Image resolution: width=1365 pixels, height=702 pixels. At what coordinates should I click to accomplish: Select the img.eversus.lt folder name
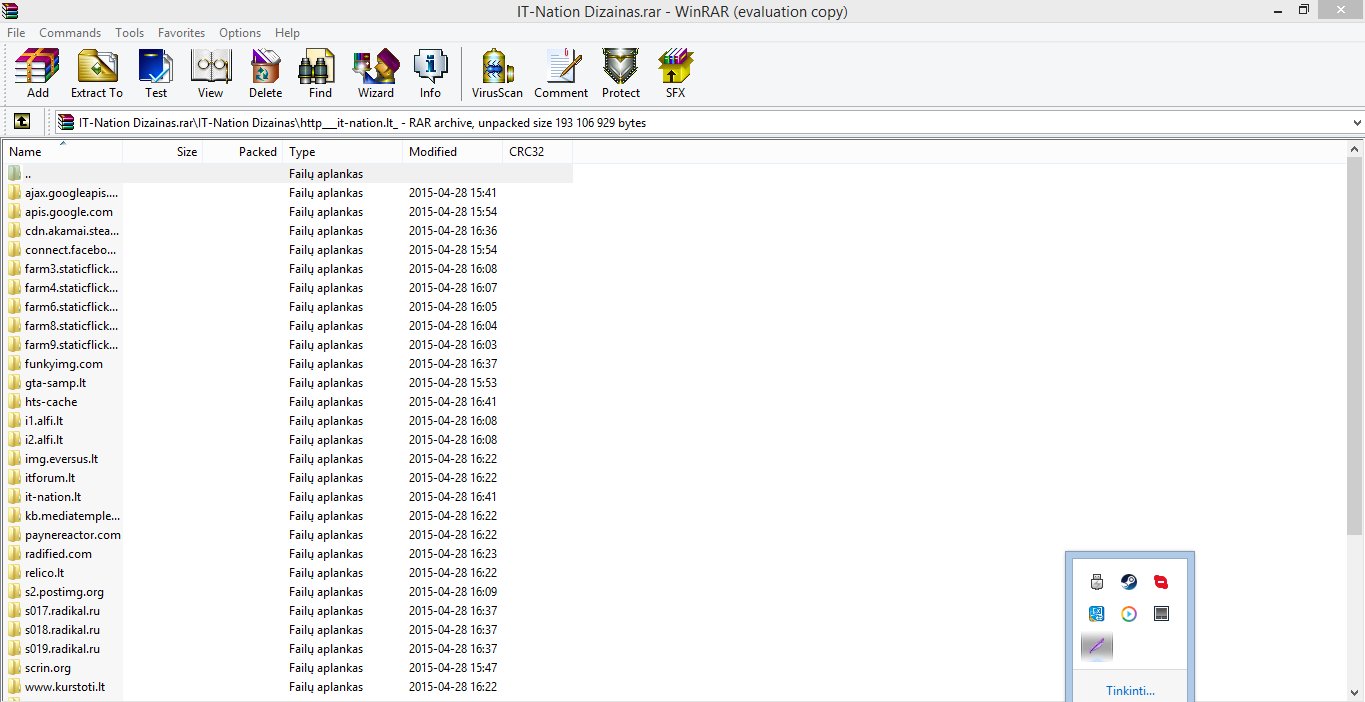pos(61,459)
